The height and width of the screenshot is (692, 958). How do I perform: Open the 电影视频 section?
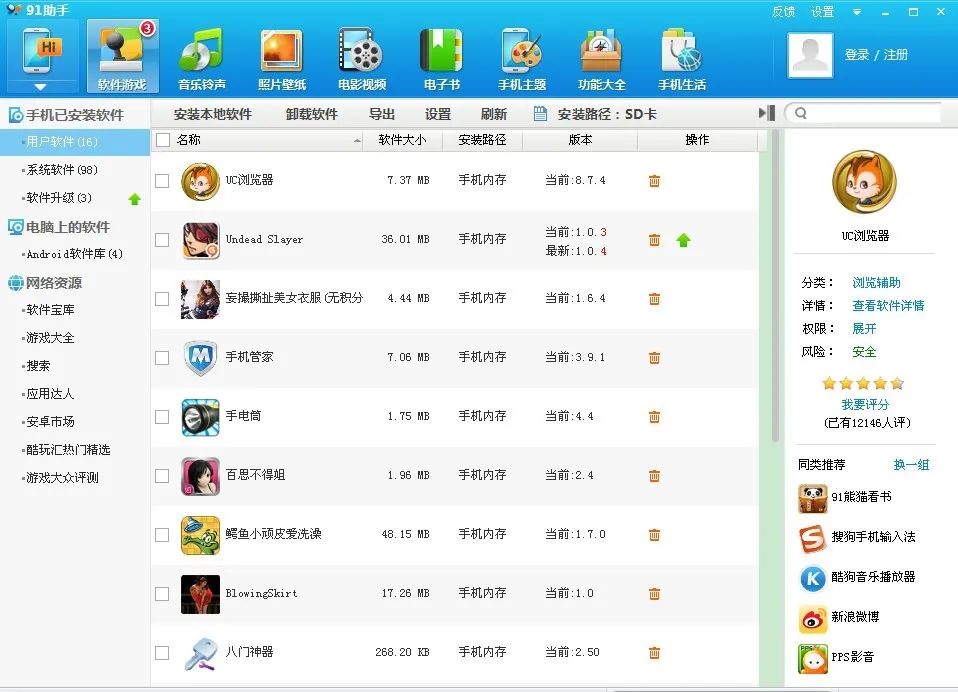point(362,58)
